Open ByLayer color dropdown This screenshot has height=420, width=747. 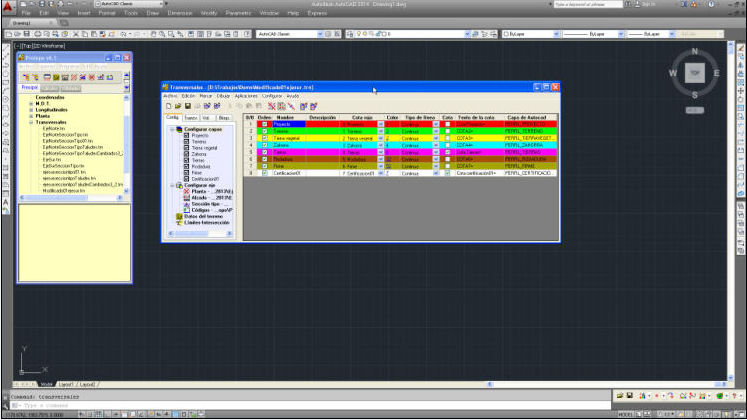tap(556, 34)
